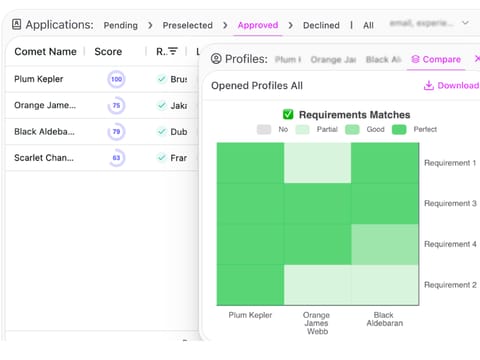Click Plum Kepler's Requirement 2 cell
Viewport: 480px width, 360px height.
250,285
